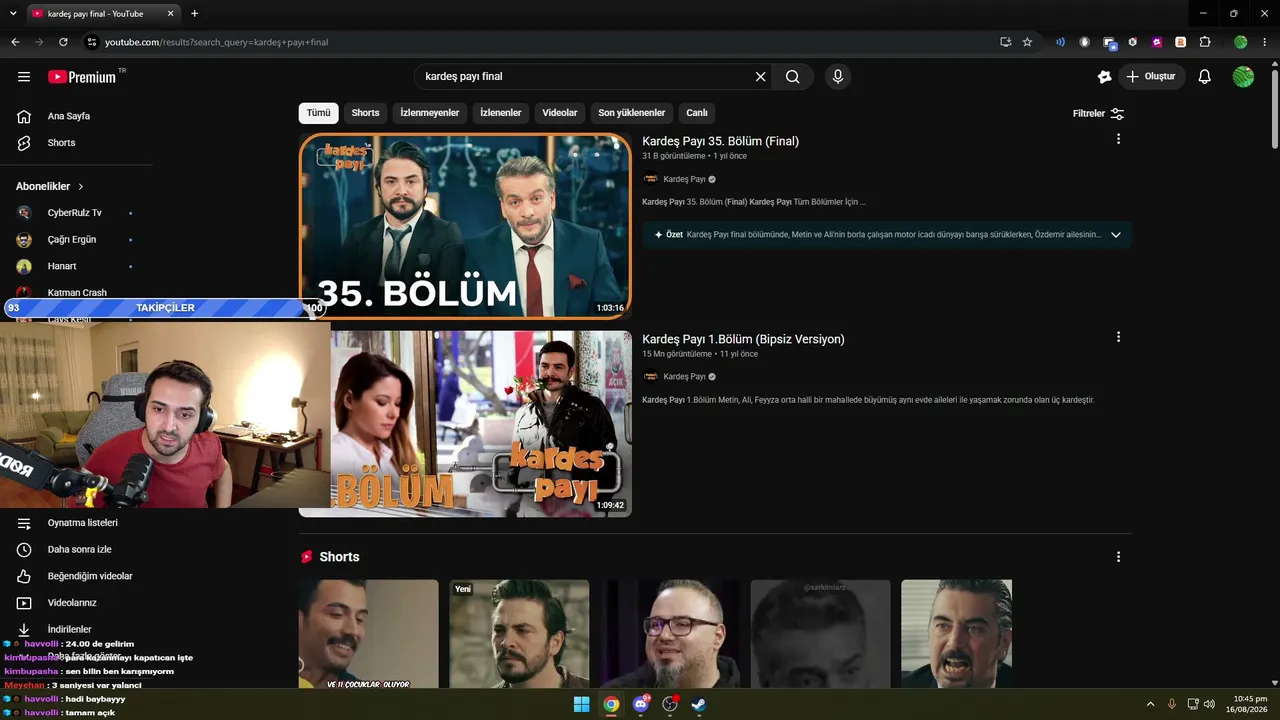Open YouTube account avatar menu
Screen dimensions: 1280x720
pyautogui.click(x=1243, y=77)
